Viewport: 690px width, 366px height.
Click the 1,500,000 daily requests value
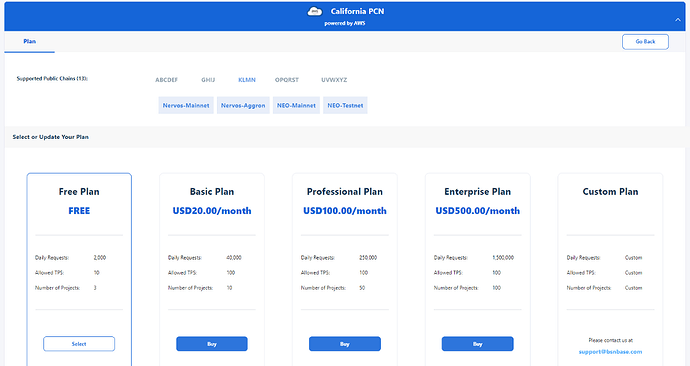click(503, 258)
